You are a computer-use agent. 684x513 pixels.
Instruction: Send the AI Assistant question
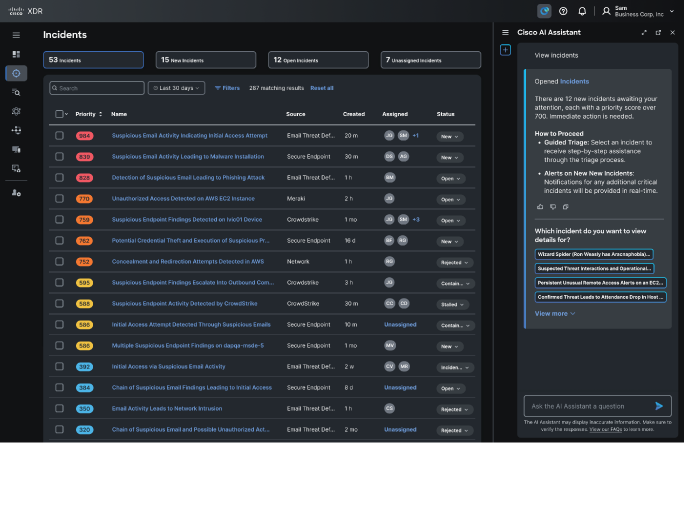click(x=659, y=406)
